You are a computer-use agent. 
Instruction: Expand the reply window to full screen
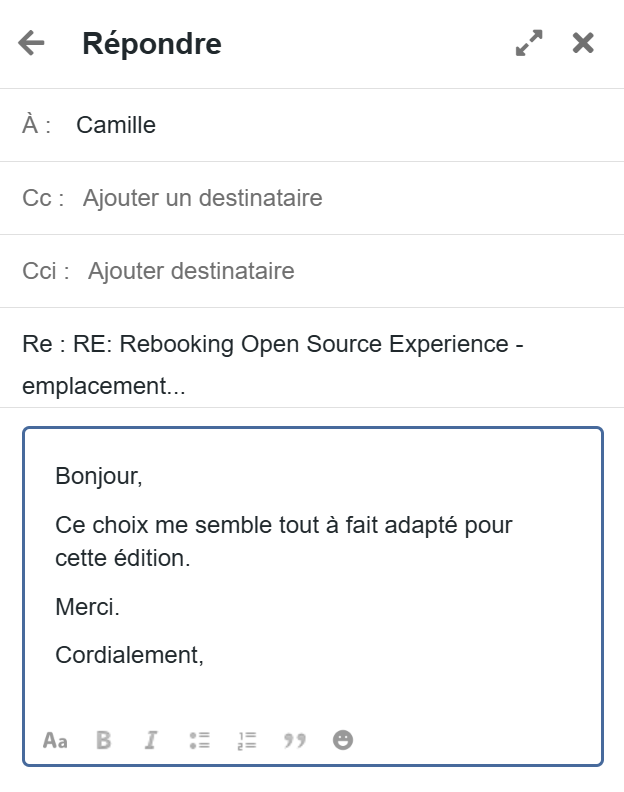[529, 43]
